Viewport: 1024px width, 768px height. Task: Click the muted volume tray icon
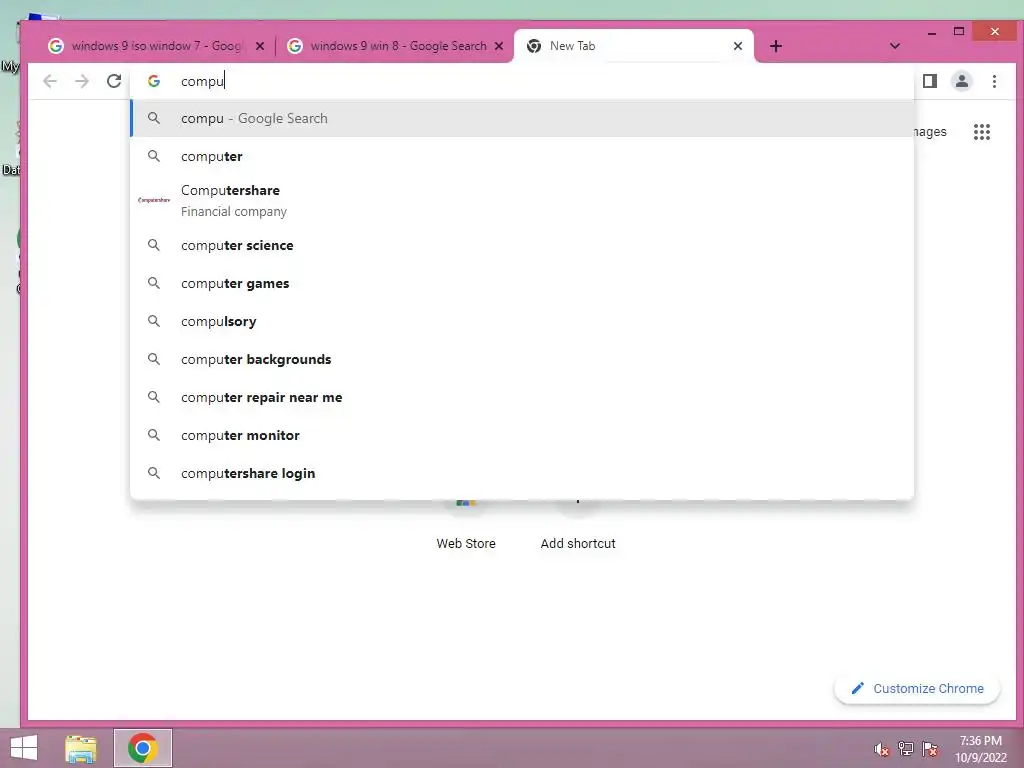pos(882,749)
